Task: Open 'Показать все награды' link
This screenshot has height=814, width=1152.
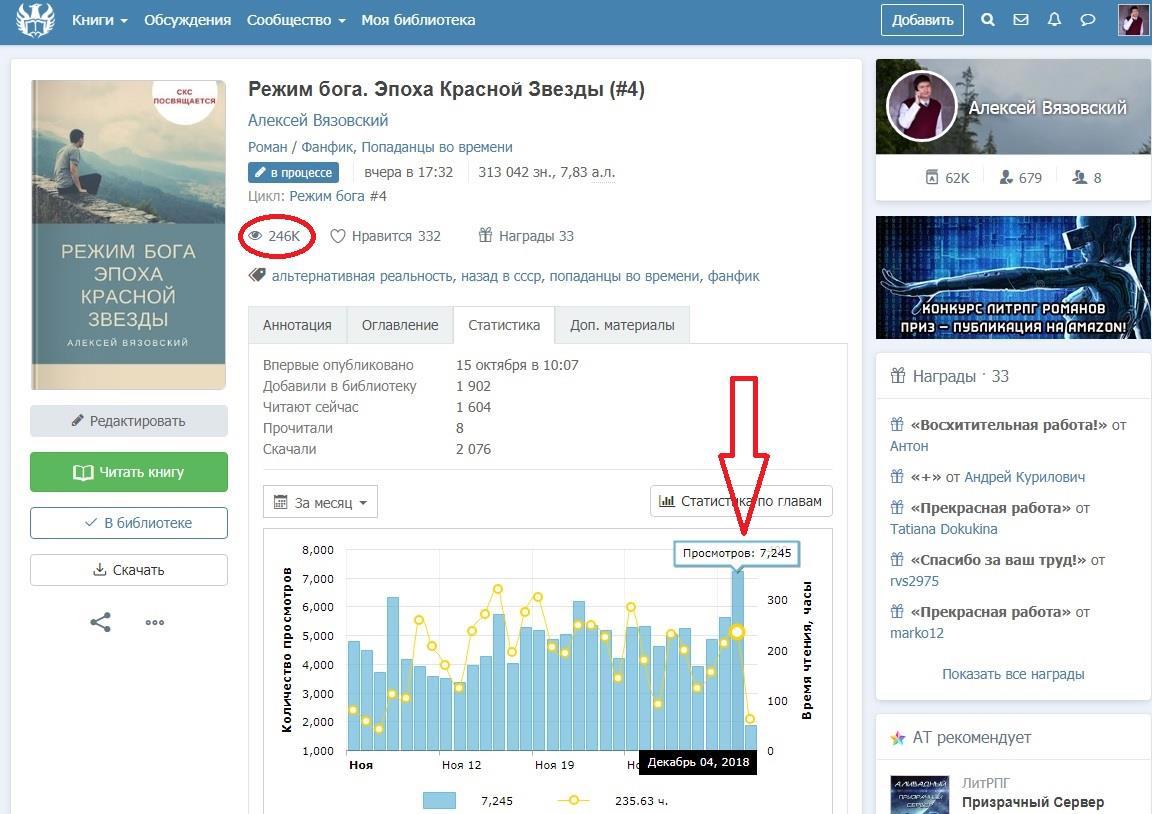Action: point(1013,674)
